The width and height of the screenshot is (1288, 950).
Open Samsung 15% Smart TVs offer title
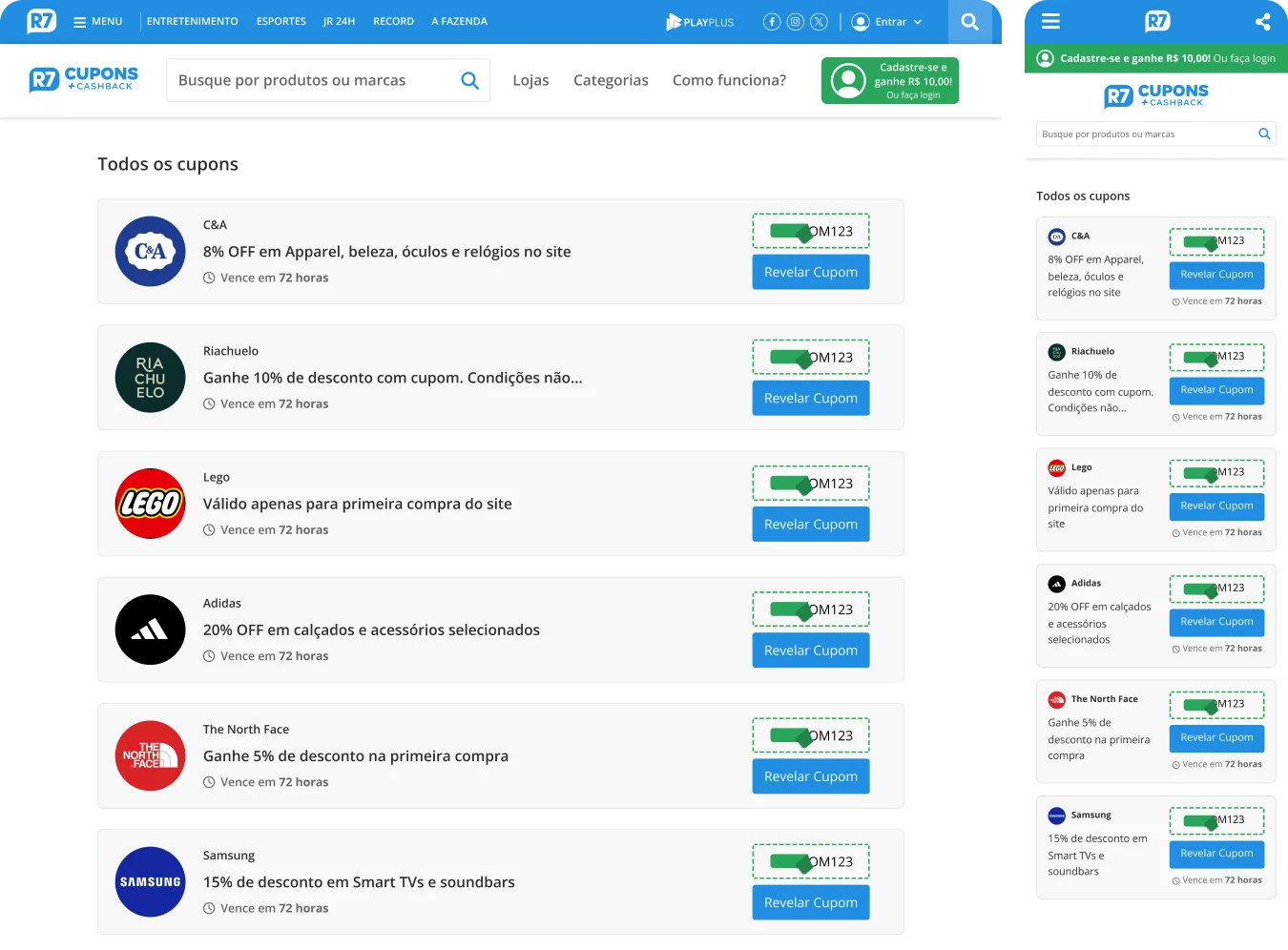(x=359, y=882)
